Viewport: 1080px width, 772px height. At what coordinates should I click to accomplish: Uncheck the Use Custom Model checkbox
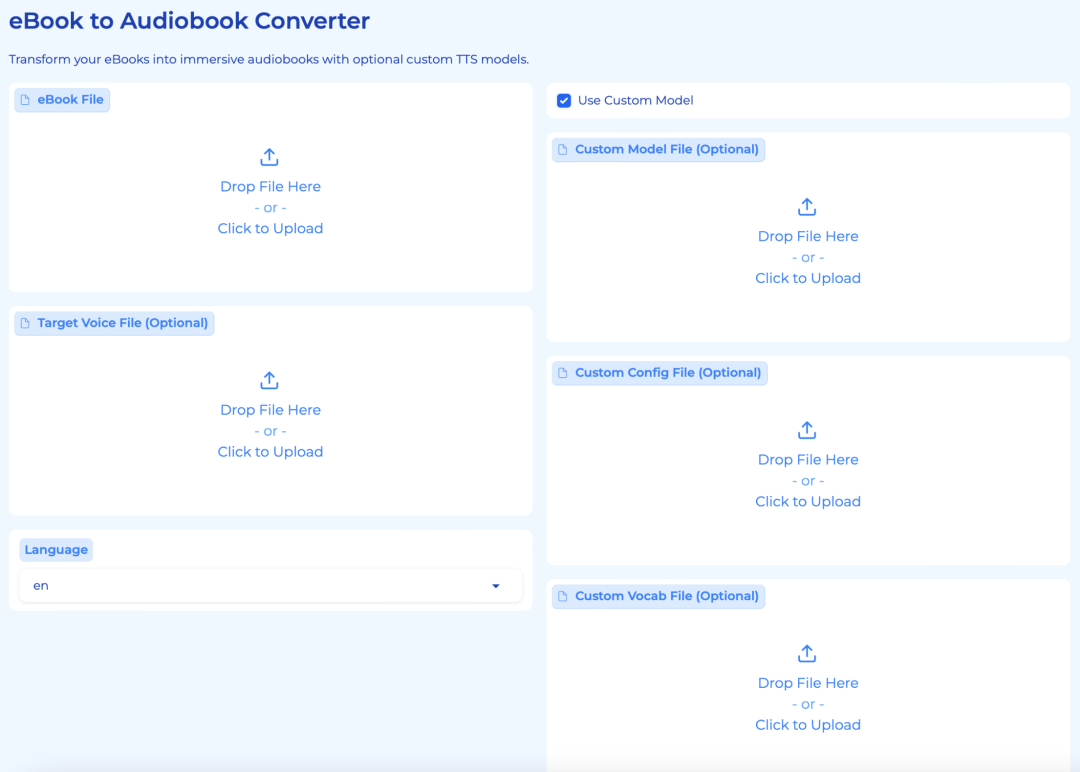(564, 101)
